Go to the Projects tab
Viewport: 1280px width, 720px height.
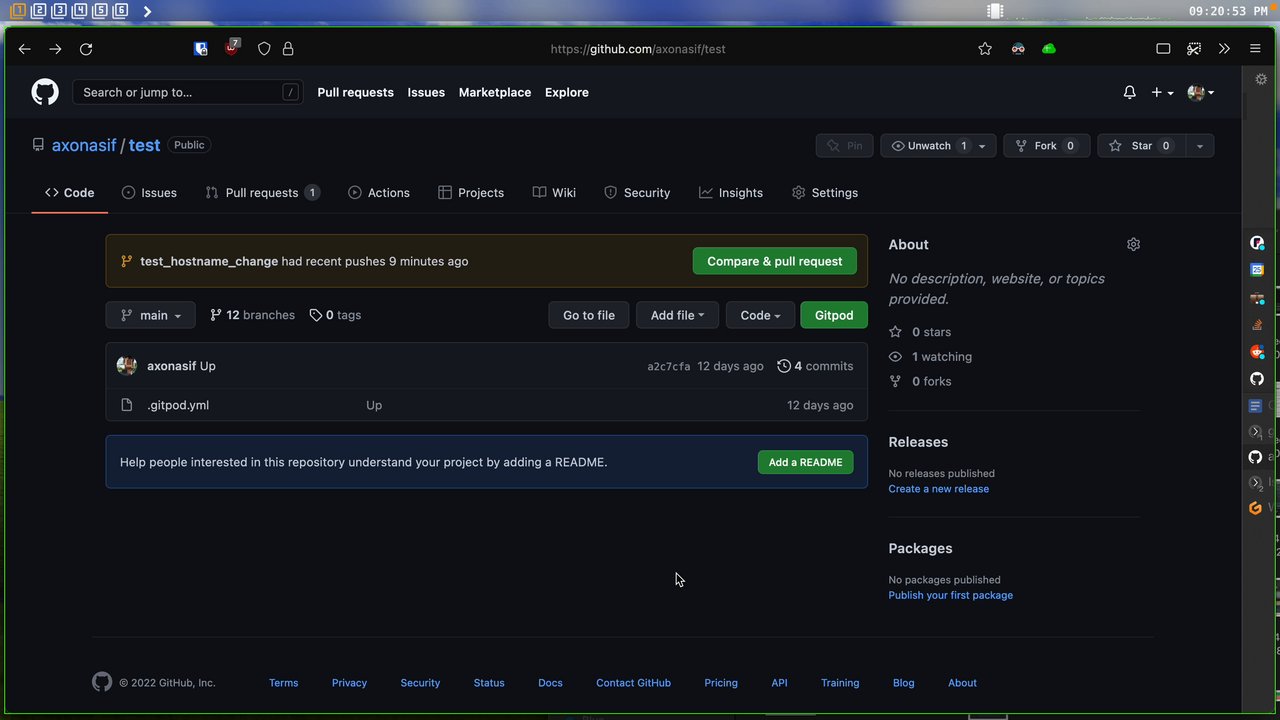tap(471, 193)
